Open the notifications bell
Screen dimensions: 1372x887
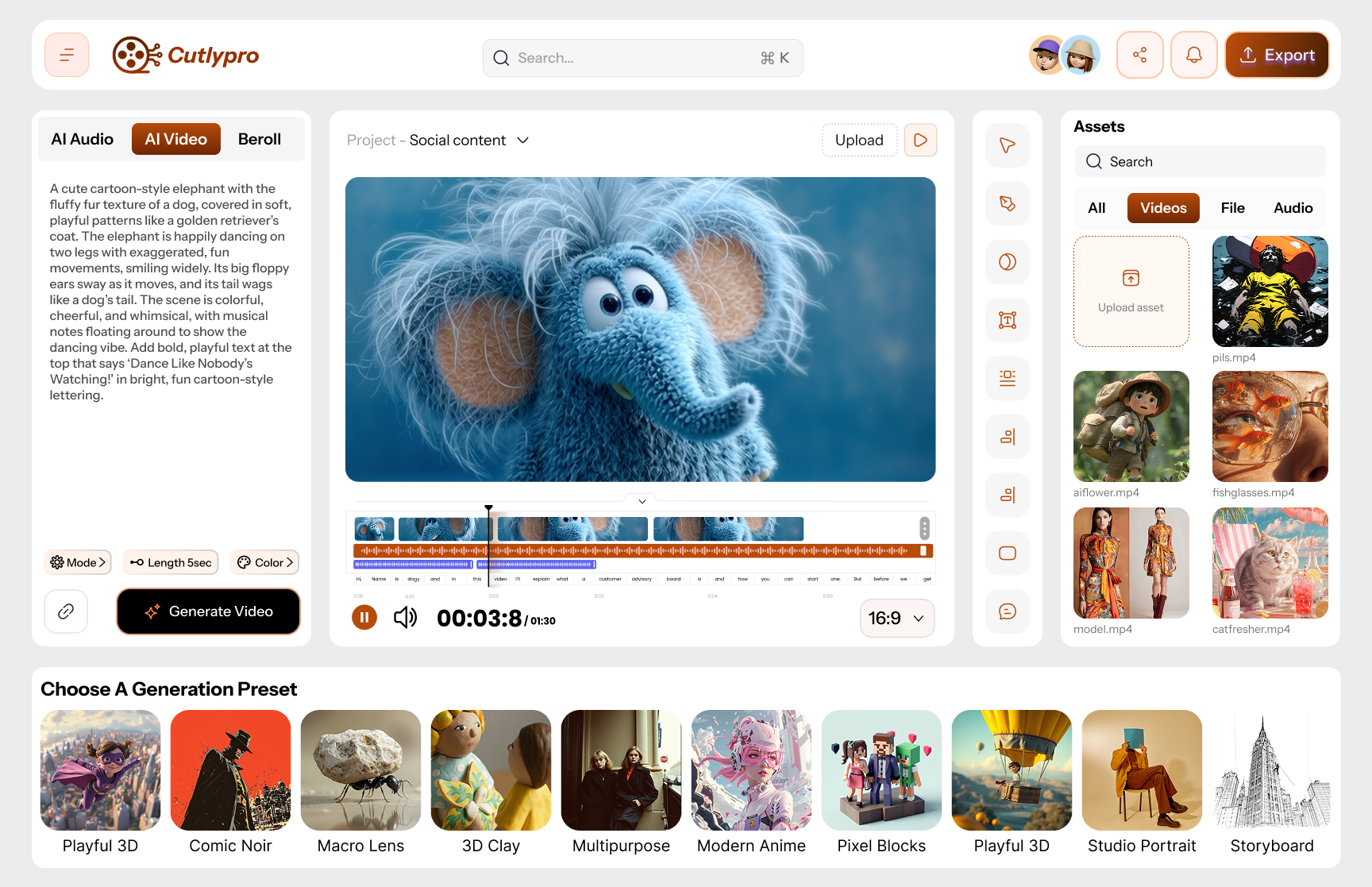(1194, 54)
